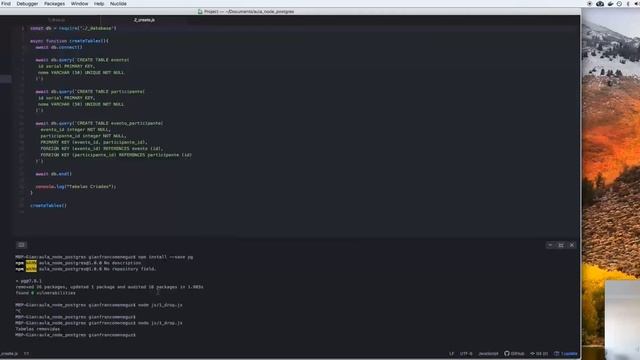Click the file name in status bar
This screenshot has height=360, width=640.
9,353
